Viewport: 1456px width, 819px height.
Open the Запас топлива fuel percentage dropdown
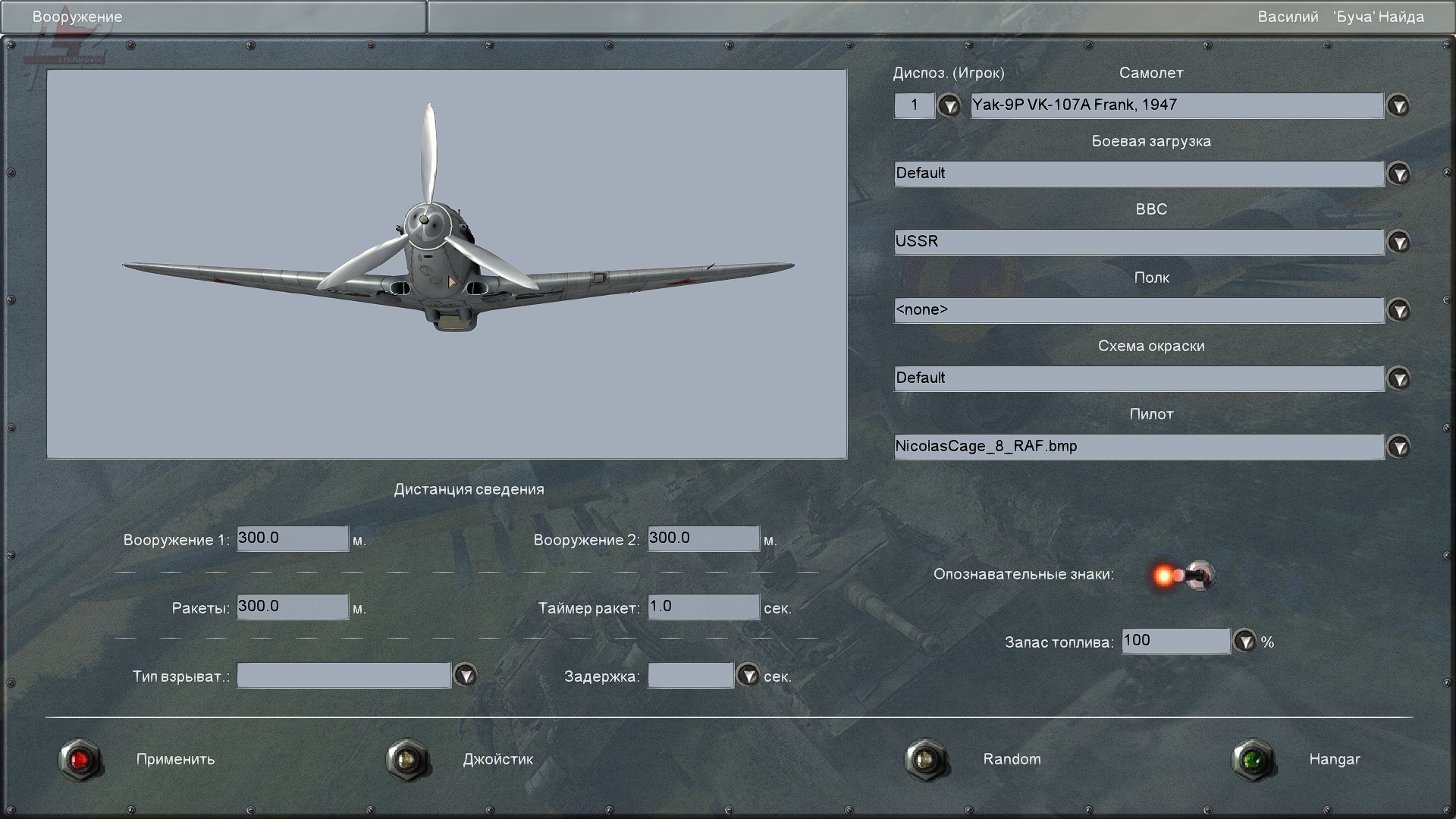(x=1244, y=642)
